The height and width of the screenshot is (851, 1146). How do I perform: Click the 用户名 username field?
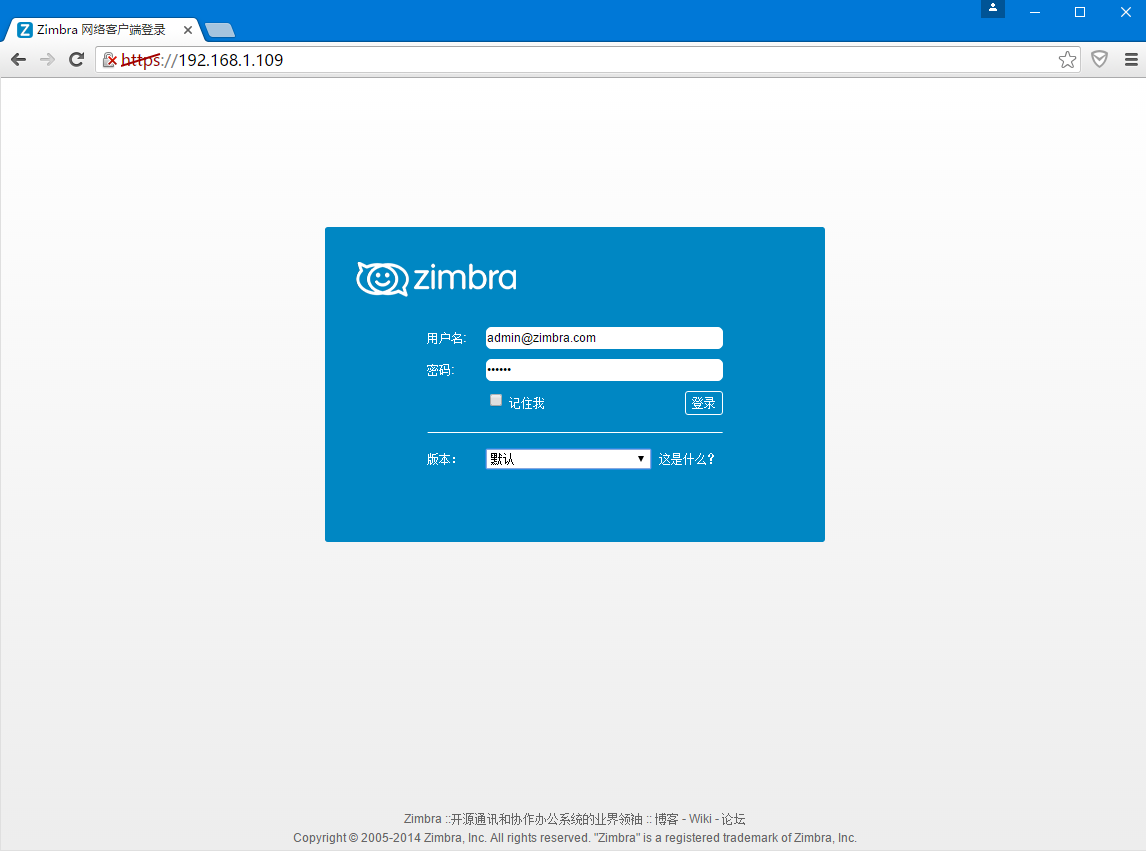[x=604, y=338]
